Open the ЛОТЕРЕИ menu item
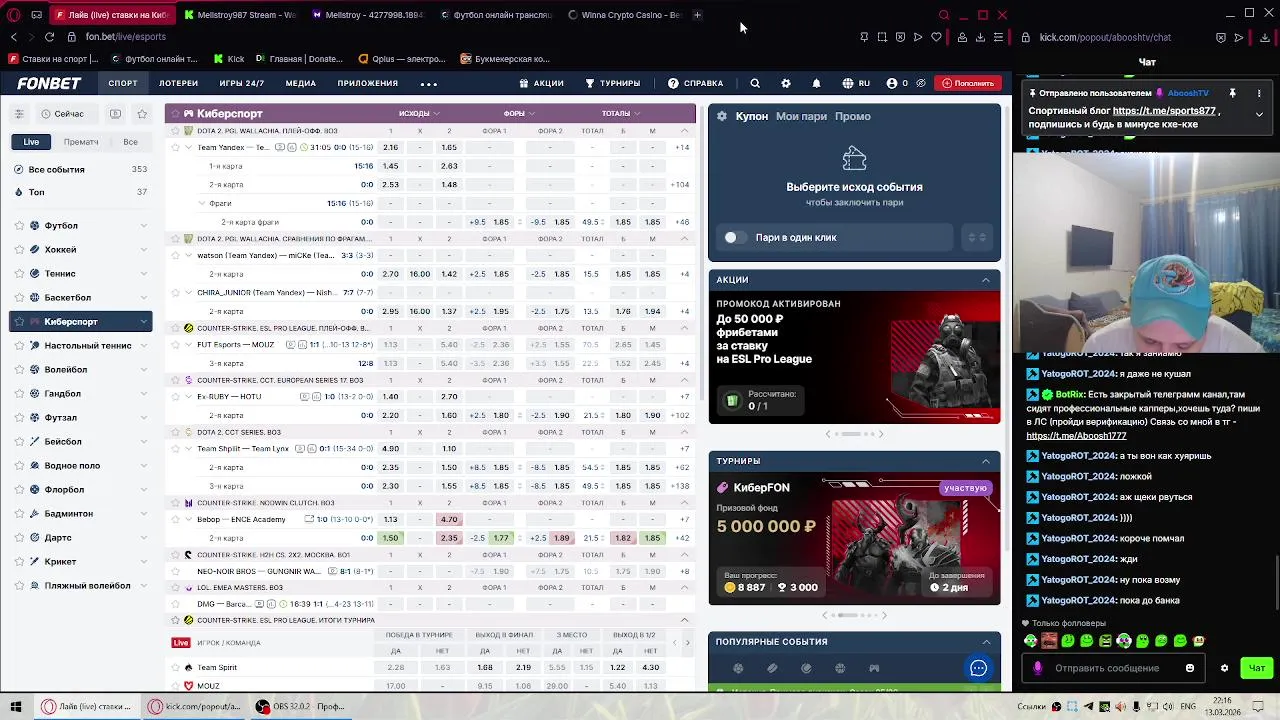 tap(178, 83)
